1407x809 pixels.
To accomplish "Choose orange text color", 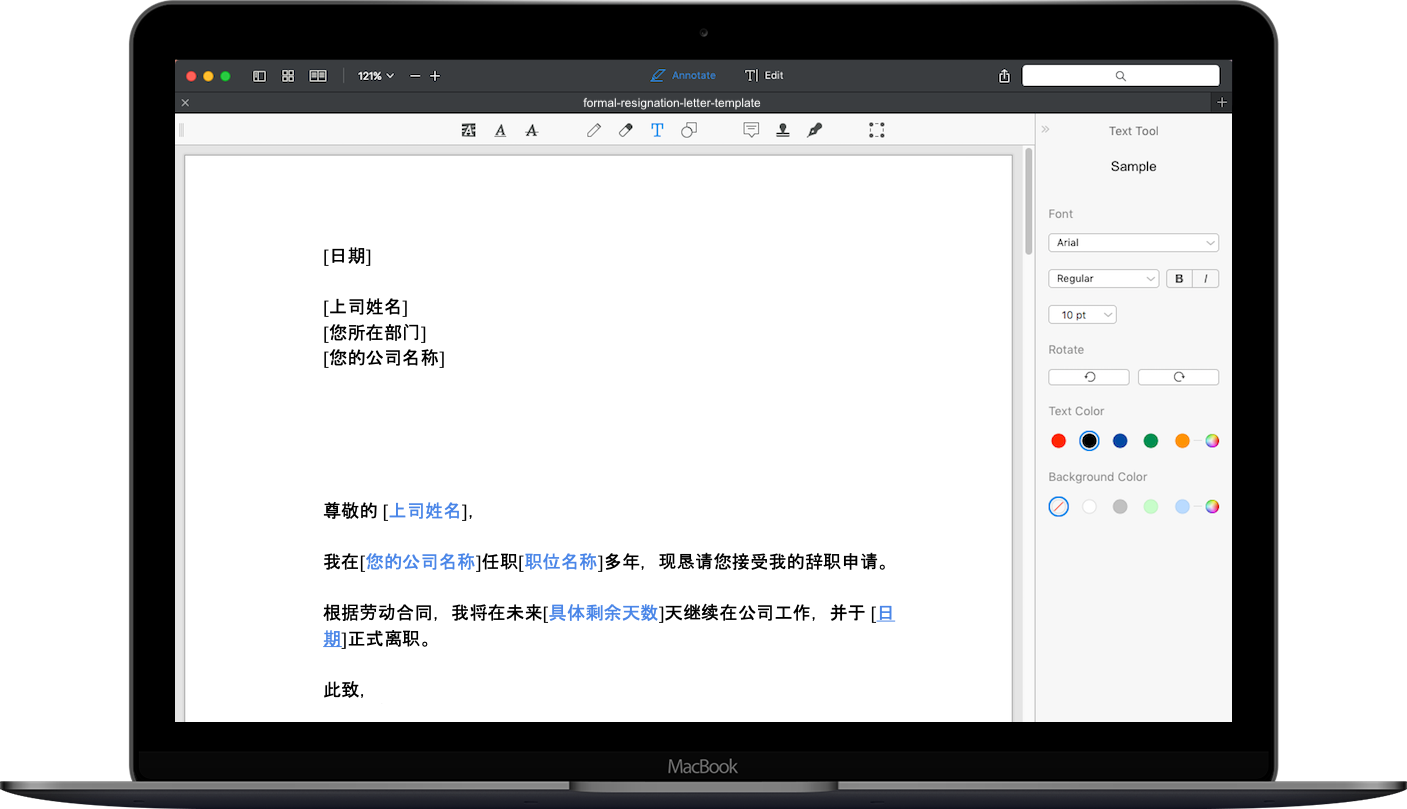I will coord(1182,441).
